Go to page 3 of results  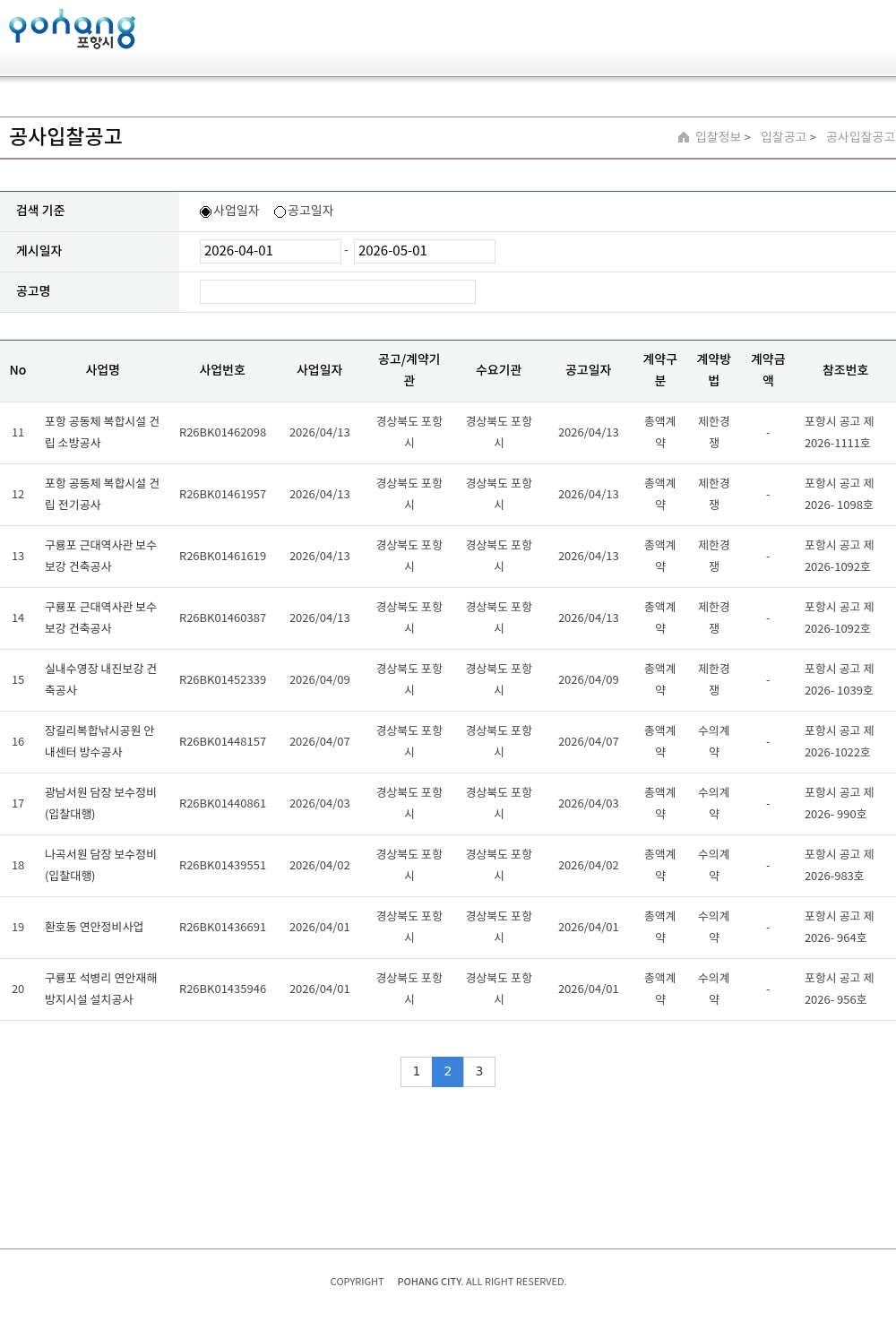pyautogui.click(x=479, y=1071)
